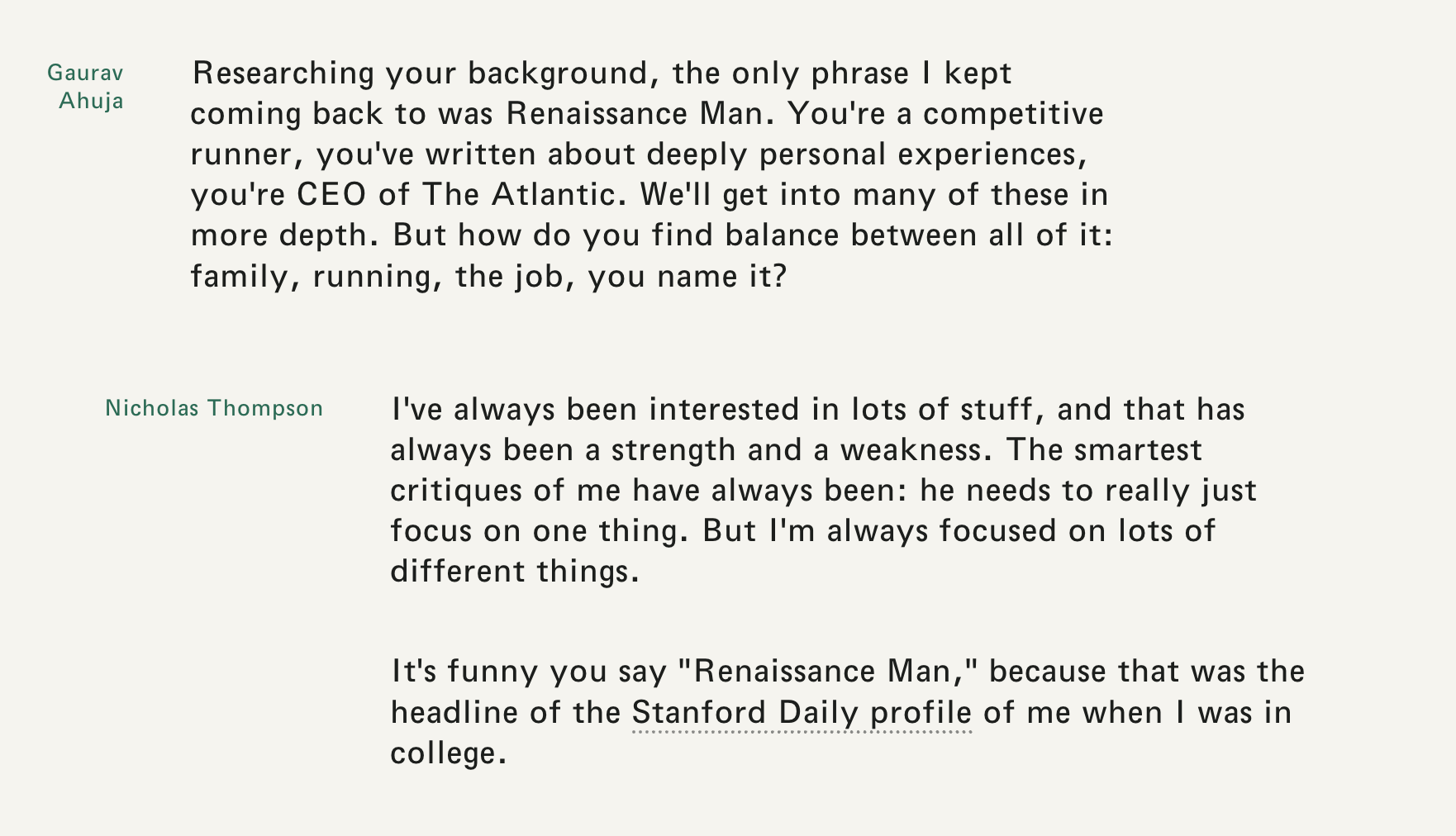1456x836 pixels.
Task: Click the speaker name Nicholas Thompson
Action: (214, 408)
